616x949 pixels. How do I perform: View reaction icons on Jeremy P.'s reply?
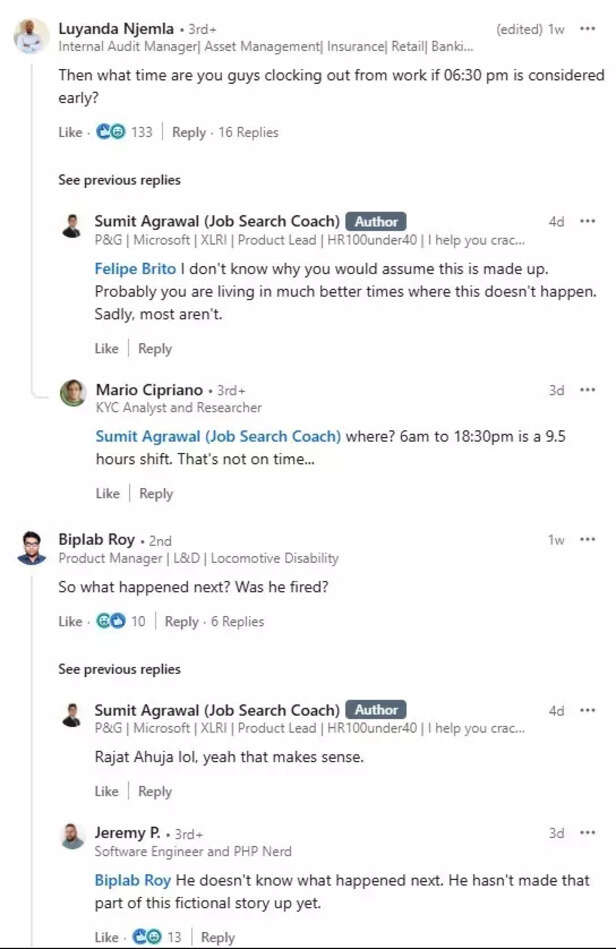point(145,937)
